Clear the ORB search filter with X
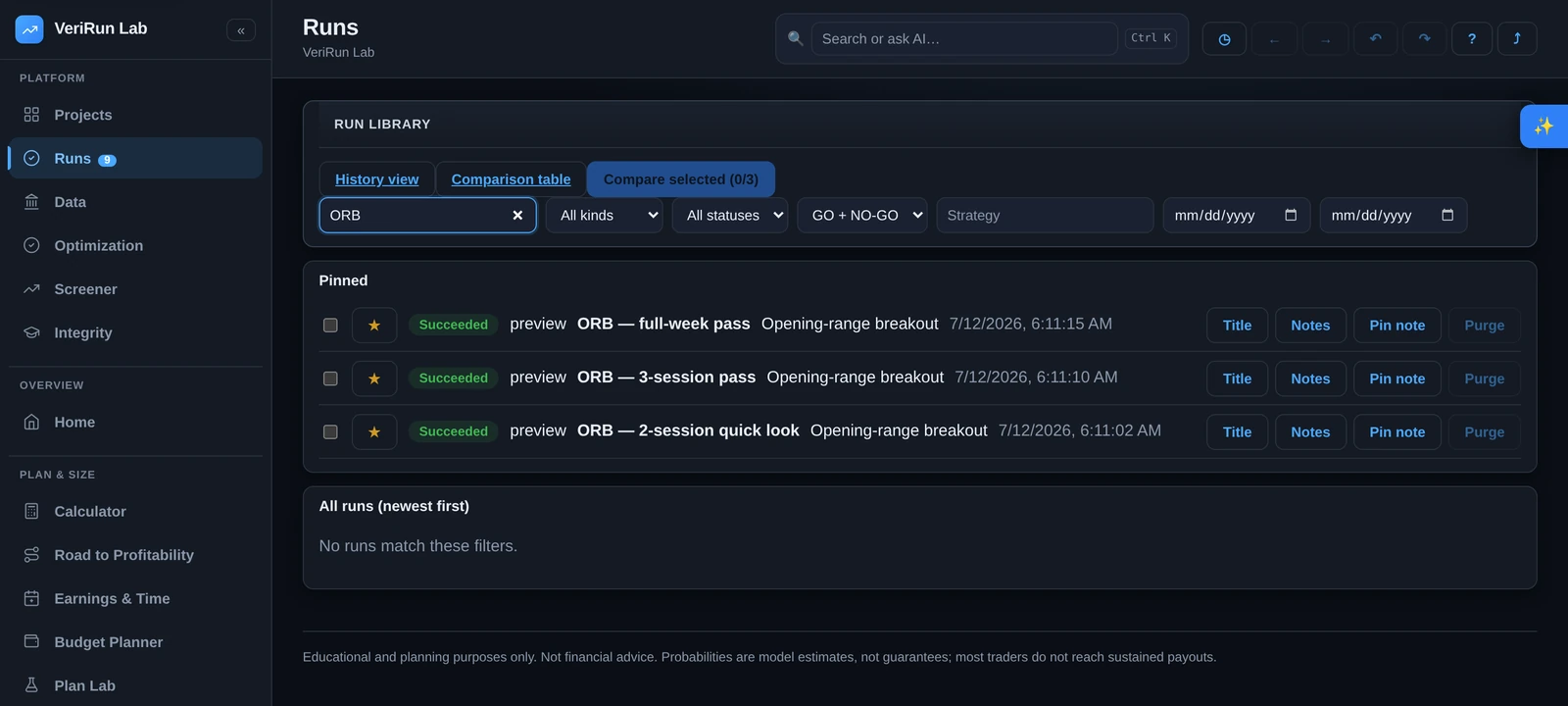The width and height of the screenshot is (1568, 706). [517, 215]
